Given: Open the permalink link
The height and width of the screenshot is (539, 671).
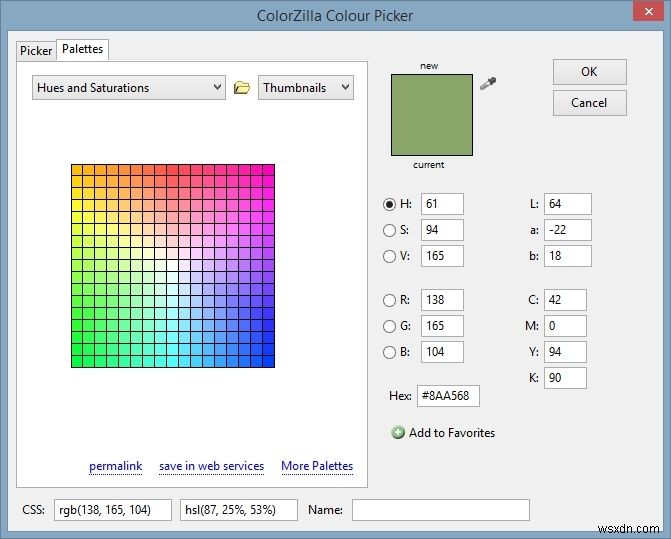Looking at the screenshot, I should coord(116,466).
